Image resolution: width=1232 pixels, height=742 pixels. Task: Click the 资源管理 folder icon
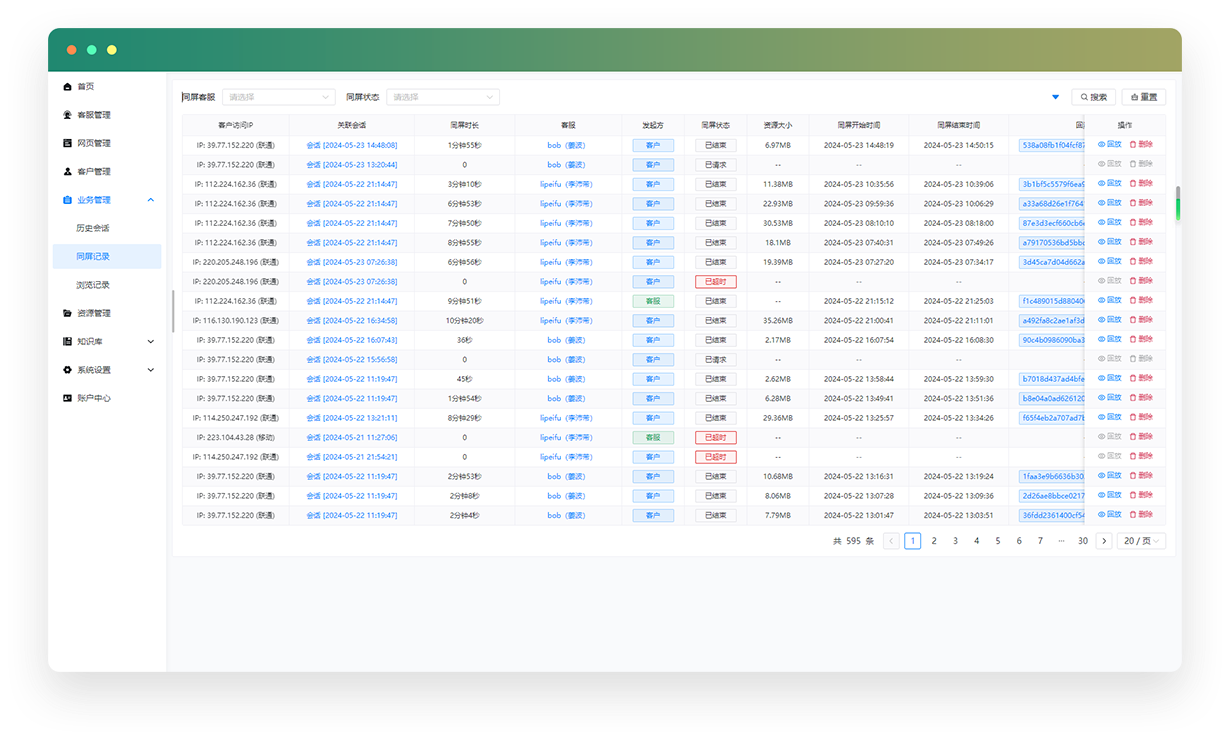pyautogui.click(x=67, y=313)
